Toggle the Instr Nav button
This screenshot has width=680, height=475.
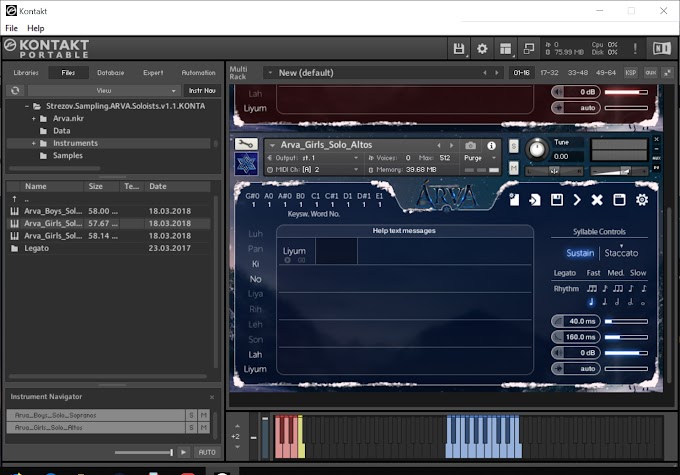click(202, 90)
